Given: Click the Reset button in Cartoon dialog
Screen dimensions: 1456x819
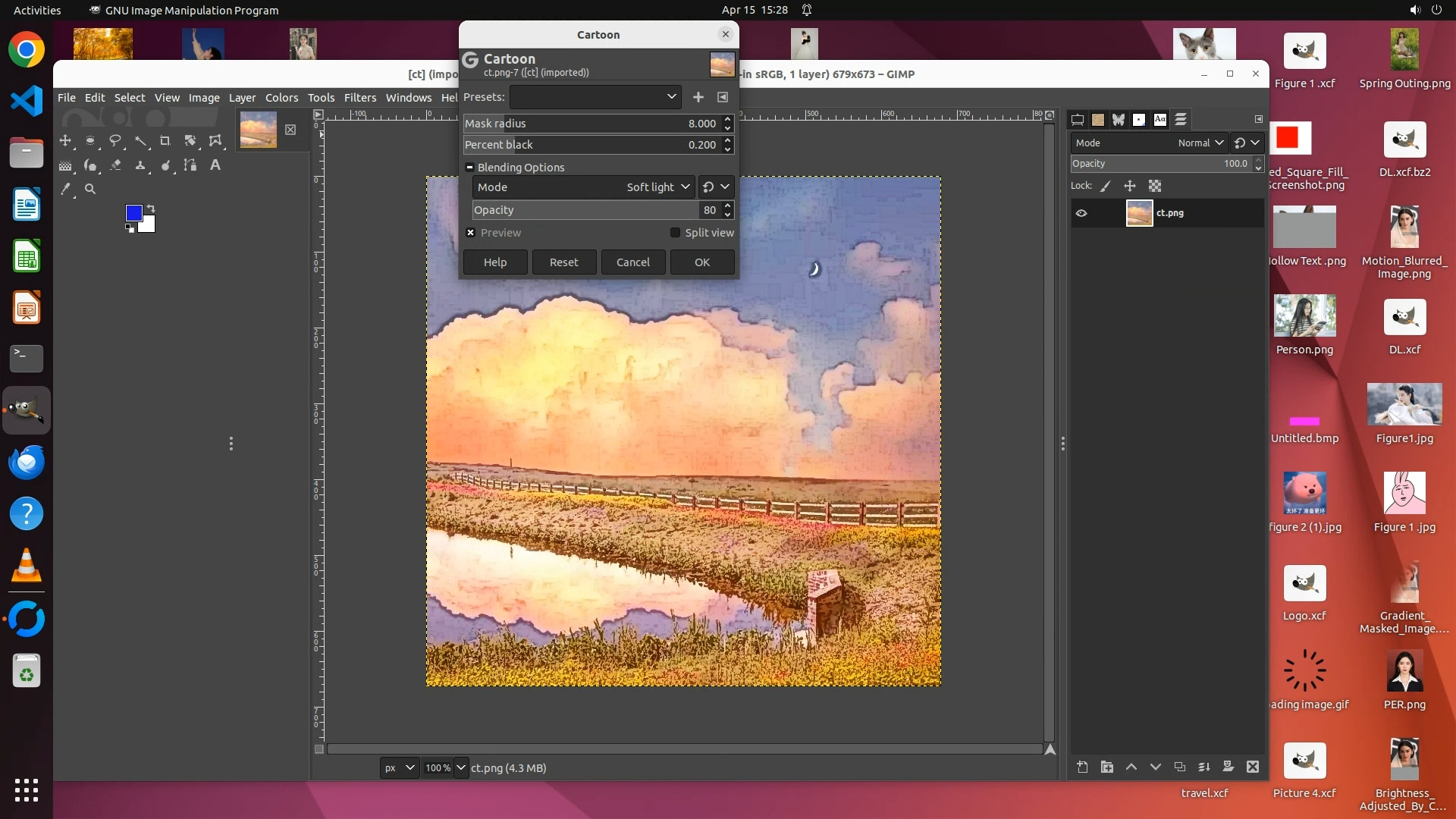Looking at the screenshot, I should coord(563,262).
